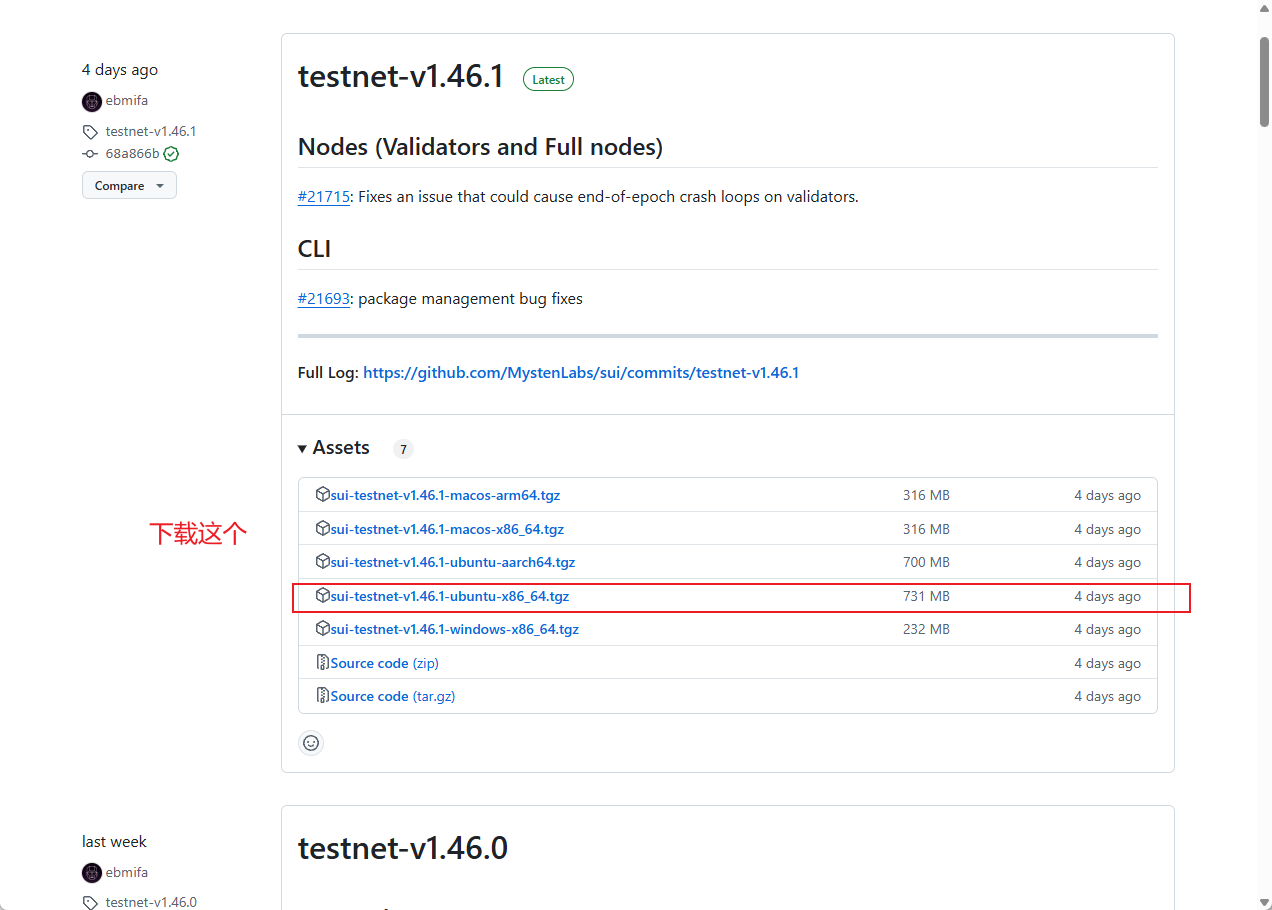
Task: Click ebmifa avatar beside testnet-v1.46.0
Action: (x=92, y=873)
